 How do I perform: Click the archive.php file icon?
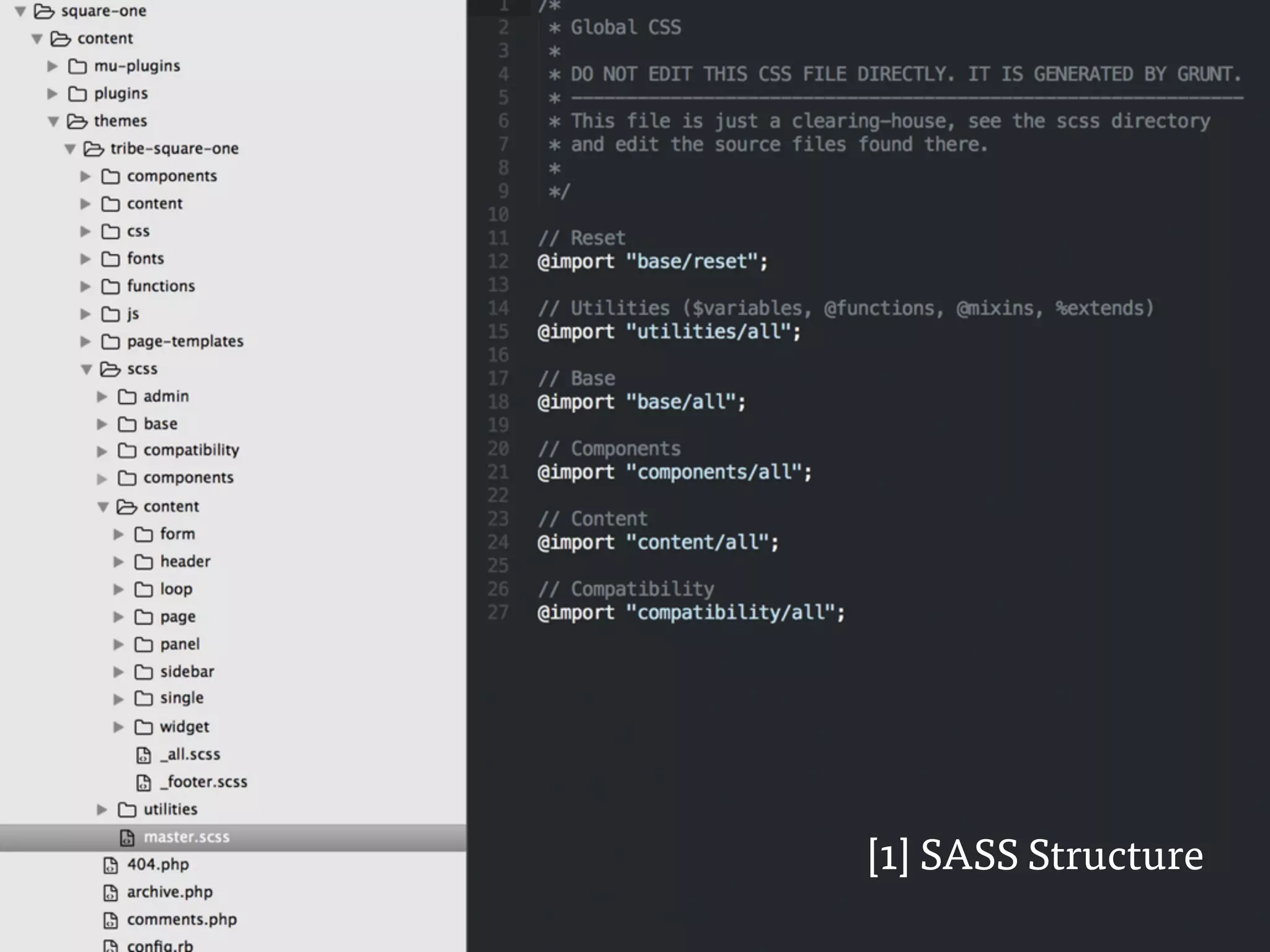pos(110,892)
